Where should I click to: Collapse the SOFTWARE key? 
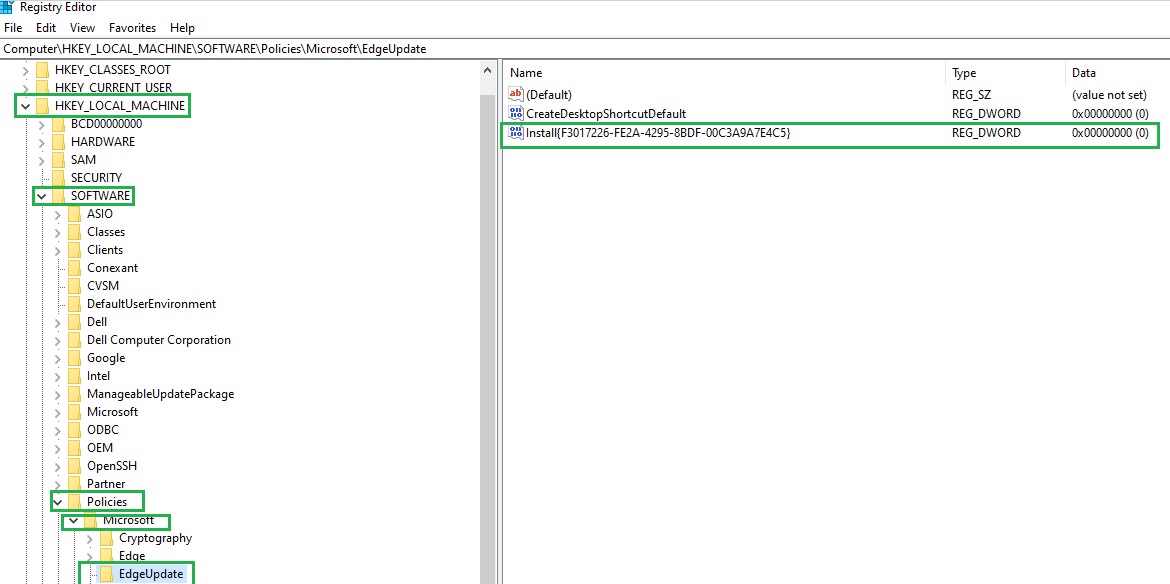coord(43,196)
